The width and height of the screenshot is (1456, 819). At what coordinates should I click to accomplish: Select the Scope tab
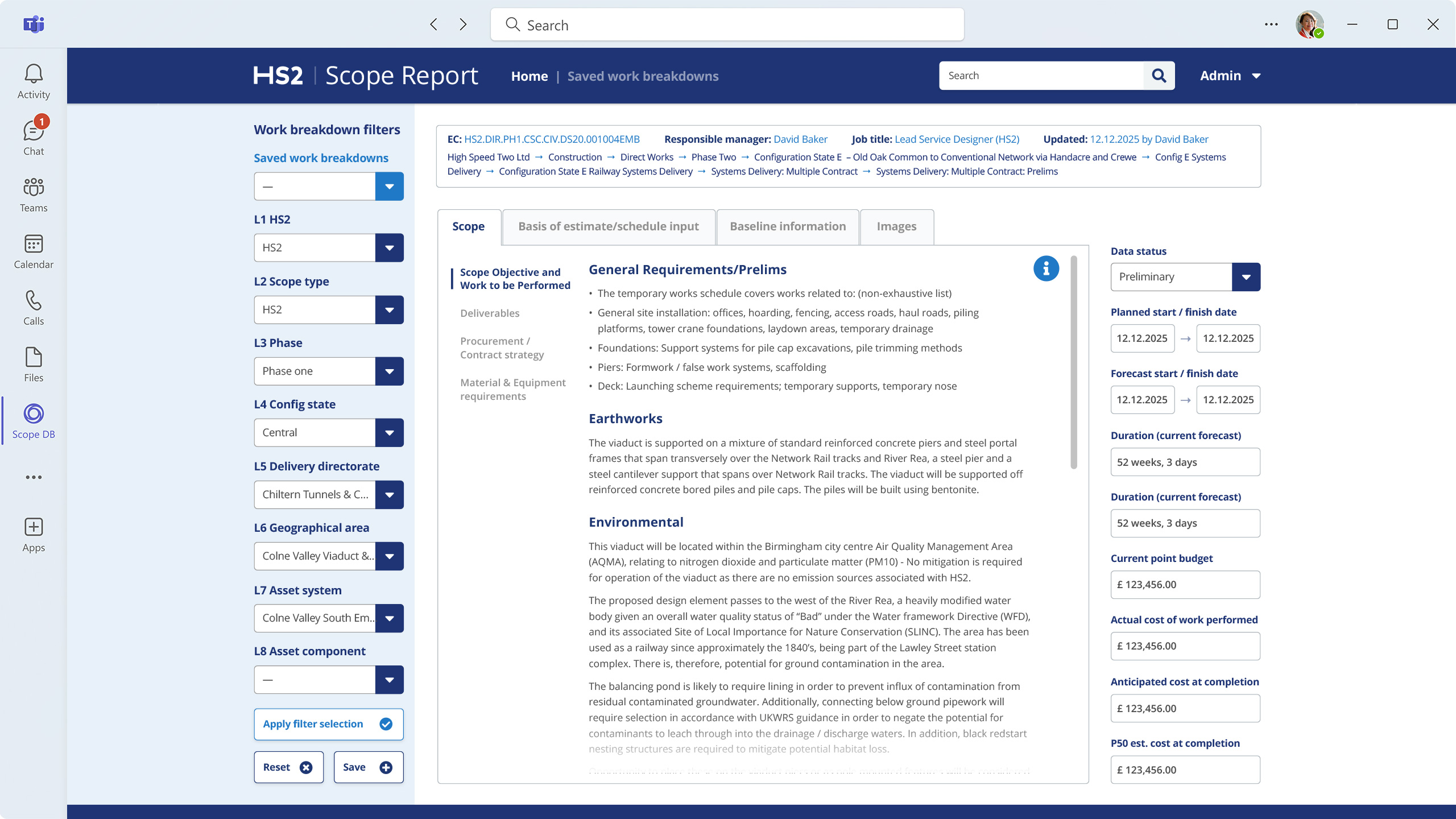(x=469, y=226)
